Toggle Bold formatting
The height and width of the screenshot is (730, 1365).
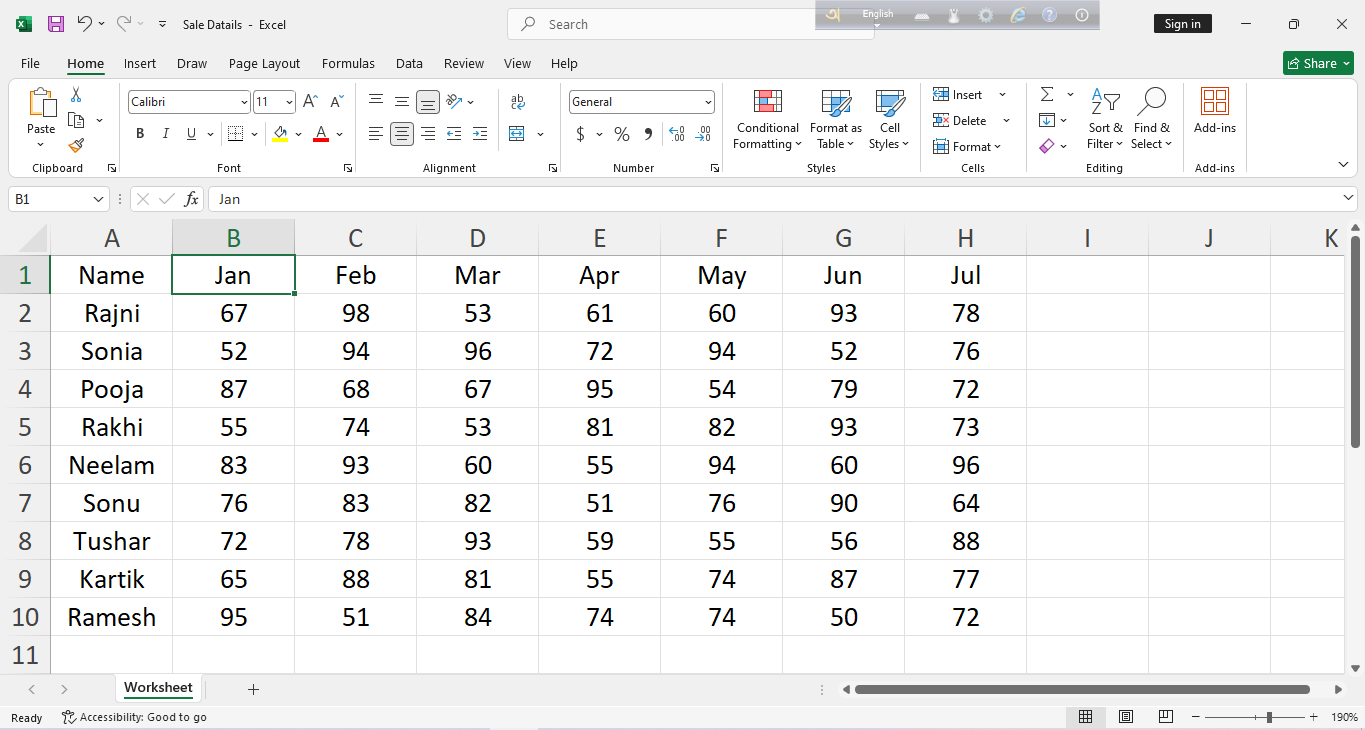140,134
